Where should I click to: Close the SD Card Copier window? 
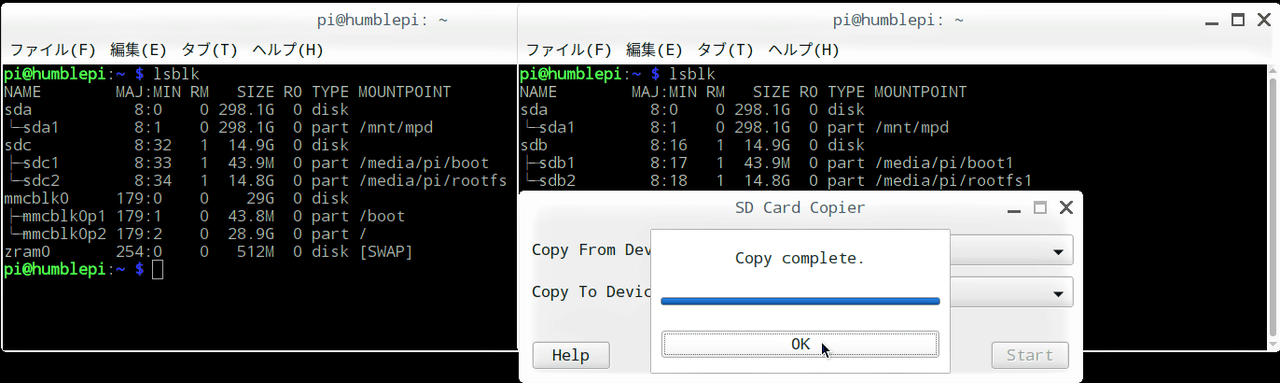click(1065, 208)
